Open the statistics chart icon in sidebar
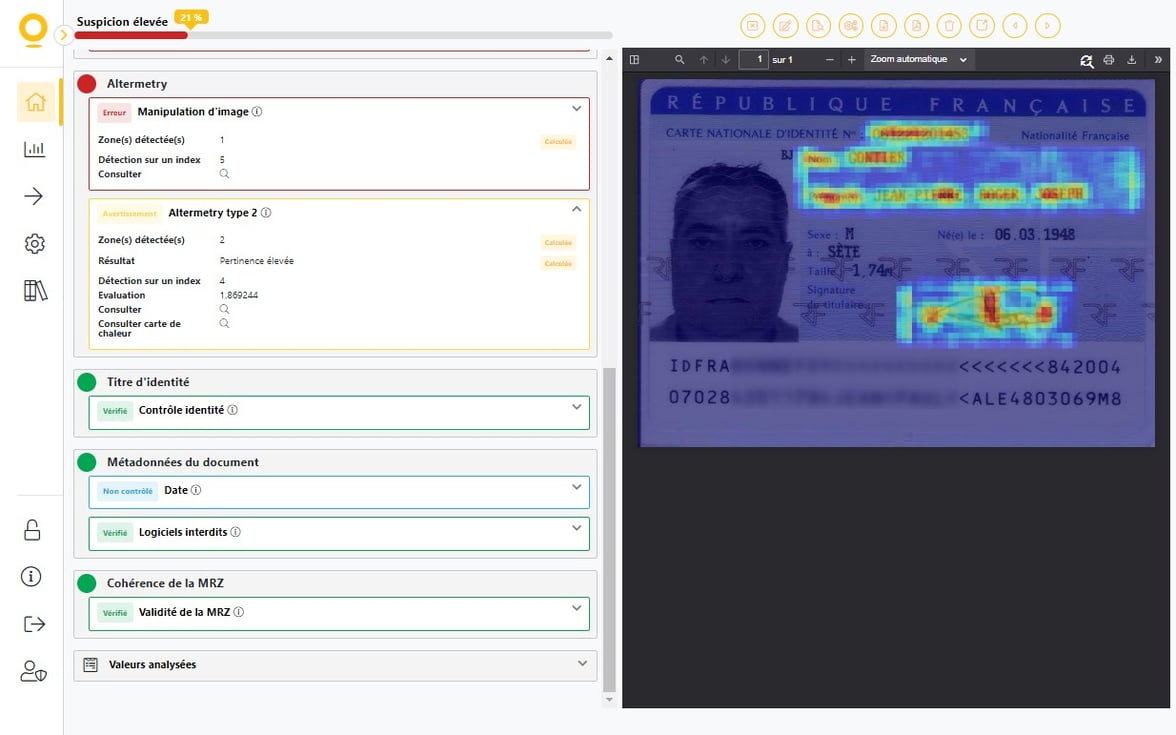Viewport: 1176px width, 735px height. [35, 149]
